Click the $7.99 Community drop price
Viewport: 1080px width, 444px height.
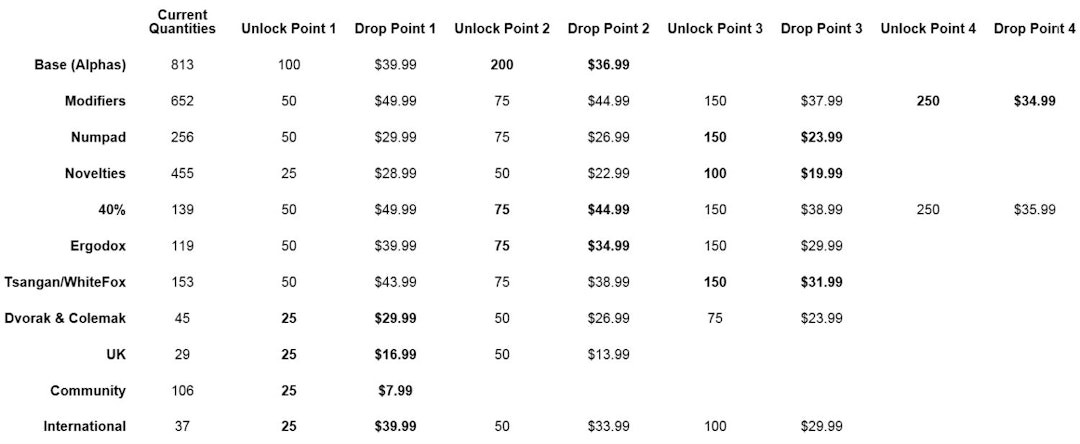point(395,391)
